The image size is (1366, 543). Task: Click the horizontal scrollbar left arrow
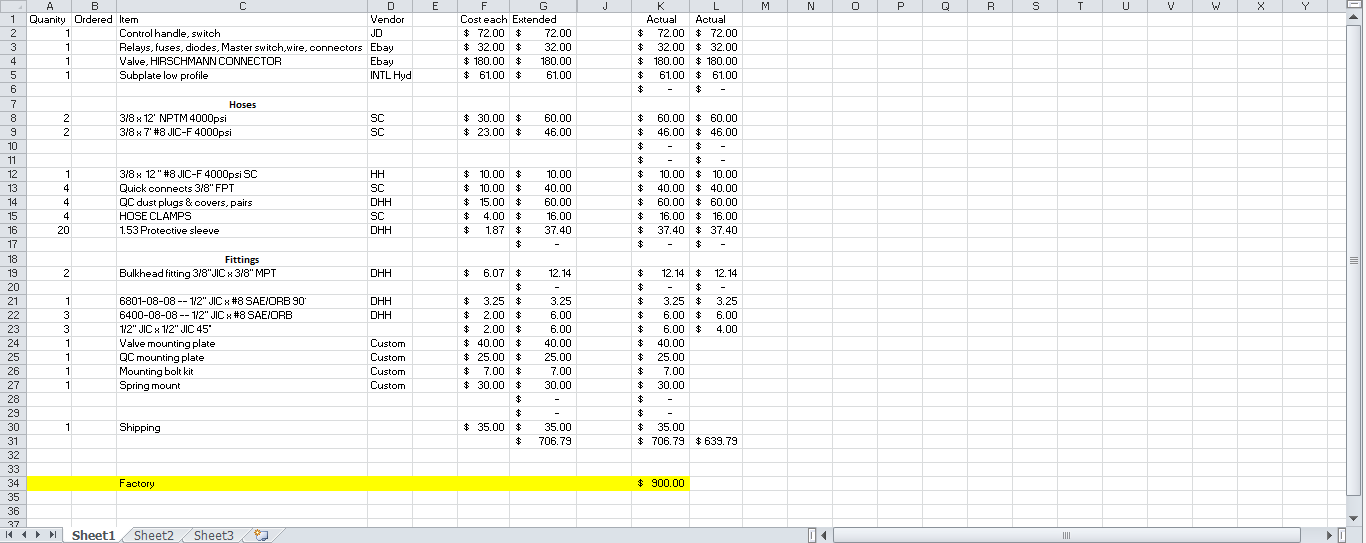[825, 535]
